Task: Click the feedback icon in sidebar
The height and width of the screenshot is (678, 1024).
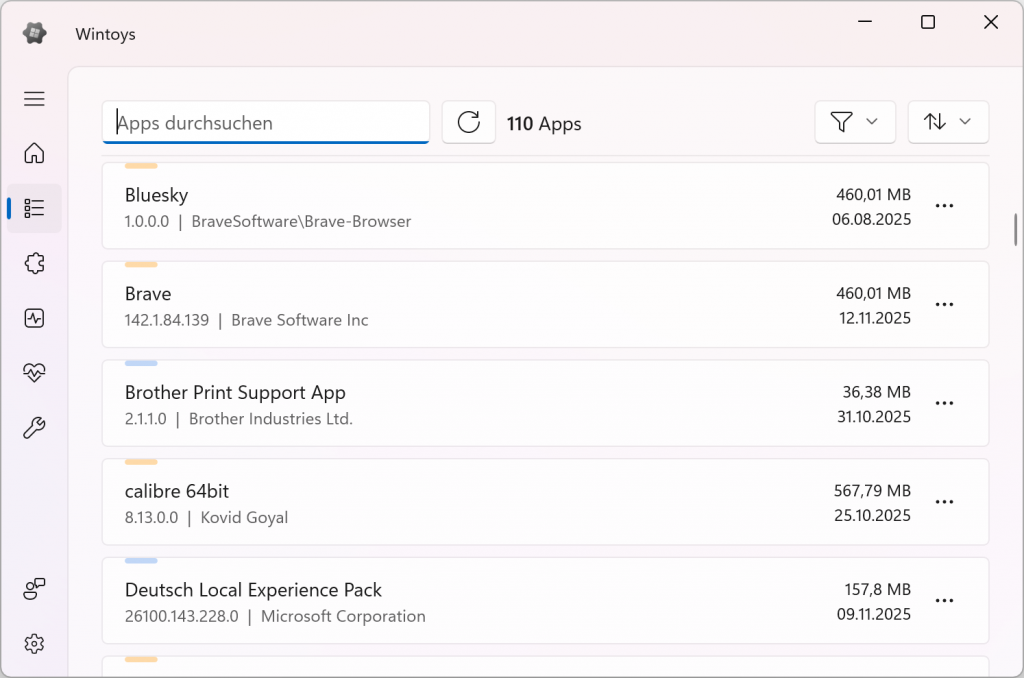Action: [34, 589]
